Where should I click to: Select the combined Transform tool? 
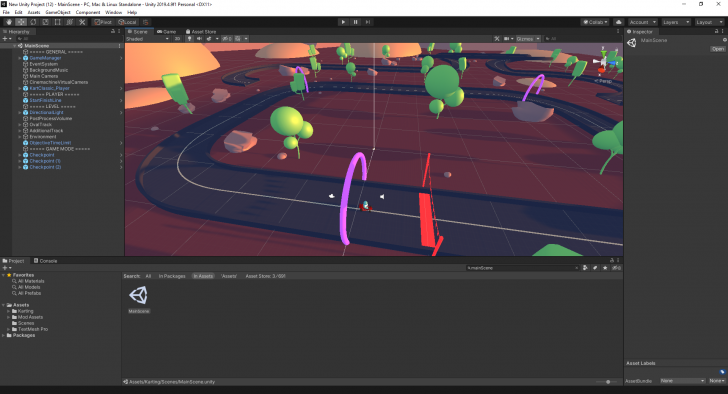(70, 22)
